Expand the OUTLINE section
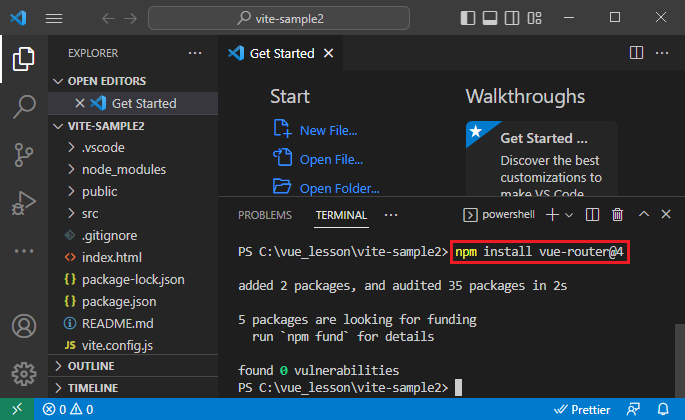This screenshot has width=685, height=420. coord(133,366)
